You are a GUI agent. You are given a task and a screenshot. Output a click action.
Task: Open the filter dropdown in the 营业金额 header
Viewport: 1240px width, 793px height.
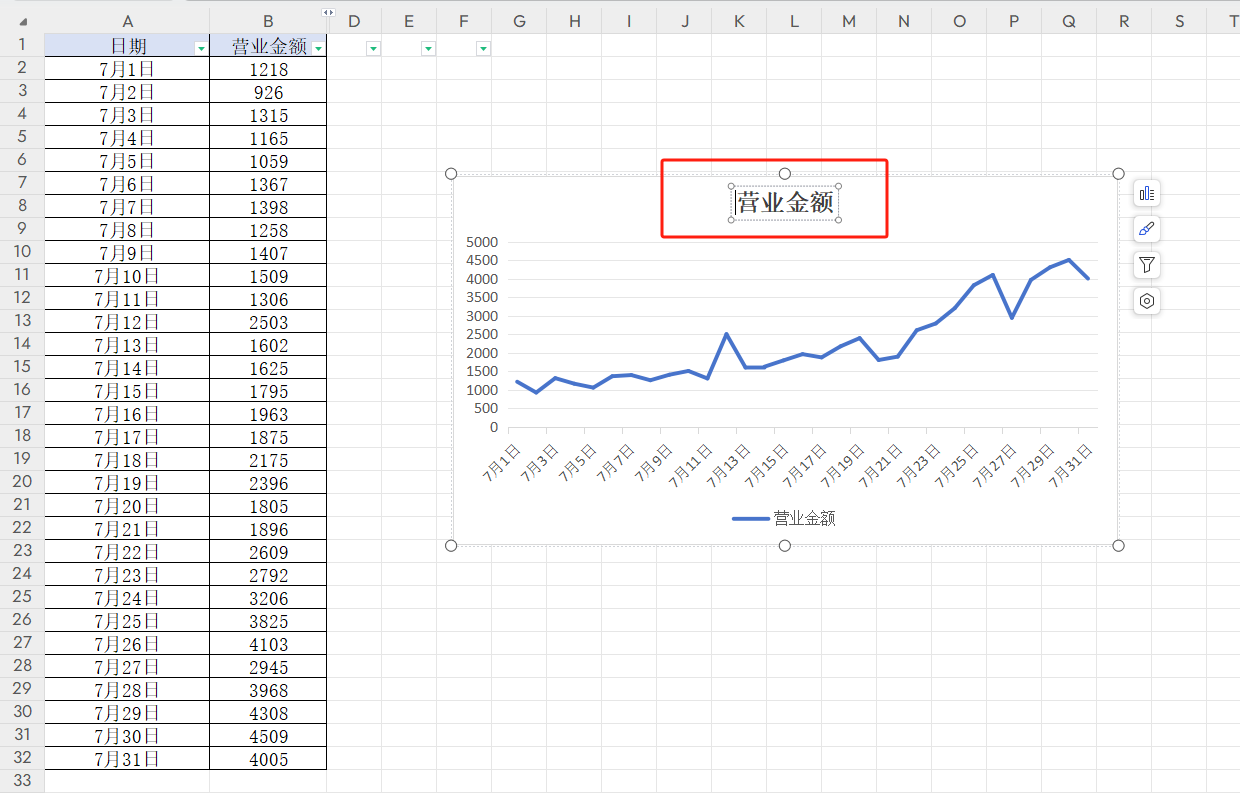(x=318, y=48)
